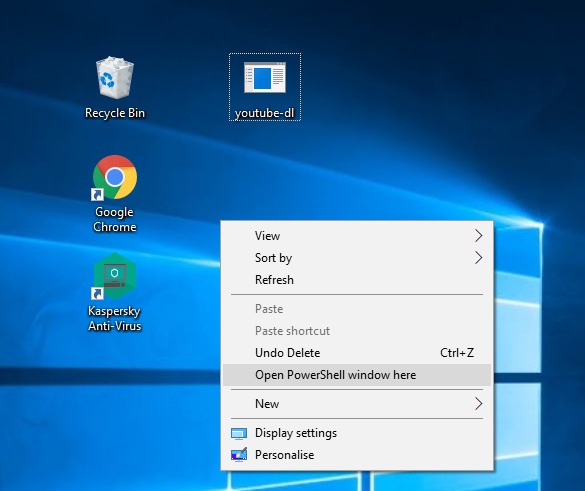Viewport: 585px width, 491px height.
Task: Expand the New submenu arrow
Action: pos(479,404)
